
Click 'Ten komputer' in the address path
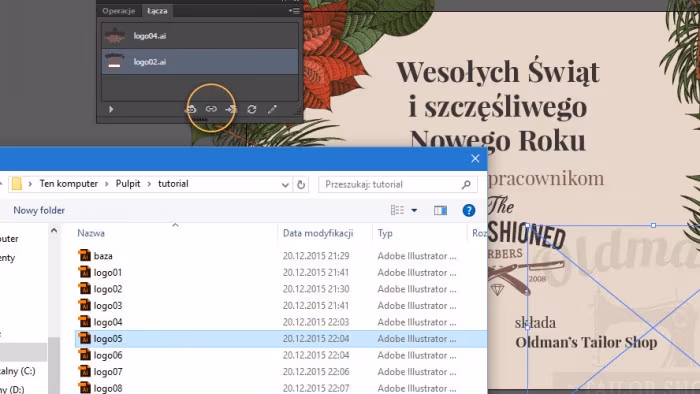click(69, 184)
